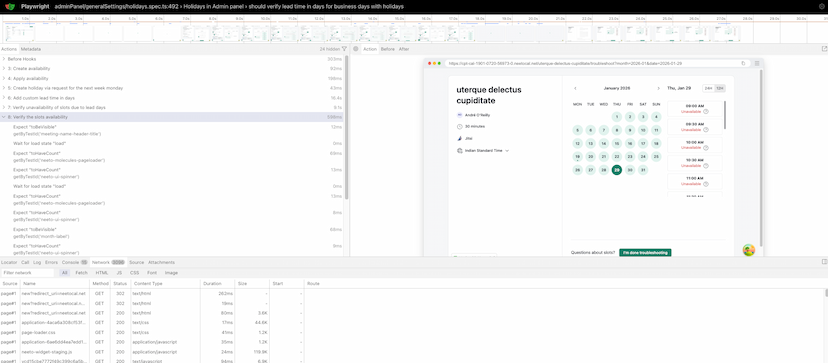Screen dimensions: 828x363
Task: Switch time format to 12H
Action: [x=719, y=88]
